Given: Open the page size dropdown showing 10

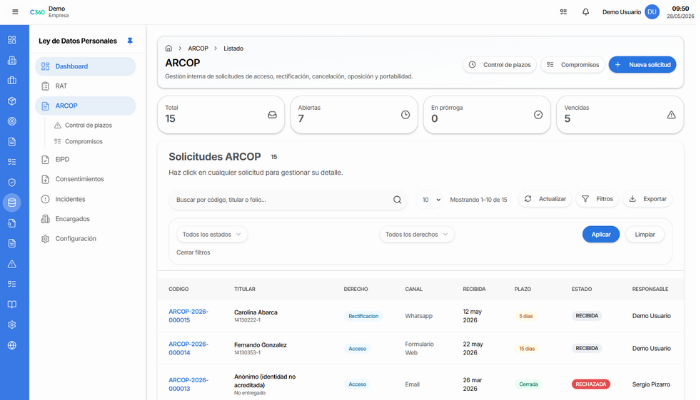Looking at the screenshot, I should pos(431,200).
